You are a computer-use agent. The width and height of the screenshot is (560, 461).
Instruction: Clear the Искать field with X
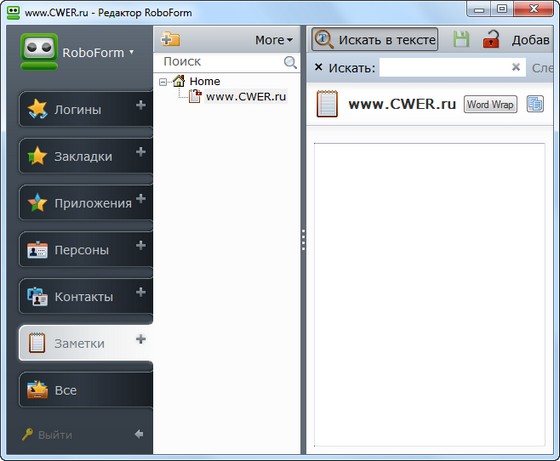coord(516,67)
